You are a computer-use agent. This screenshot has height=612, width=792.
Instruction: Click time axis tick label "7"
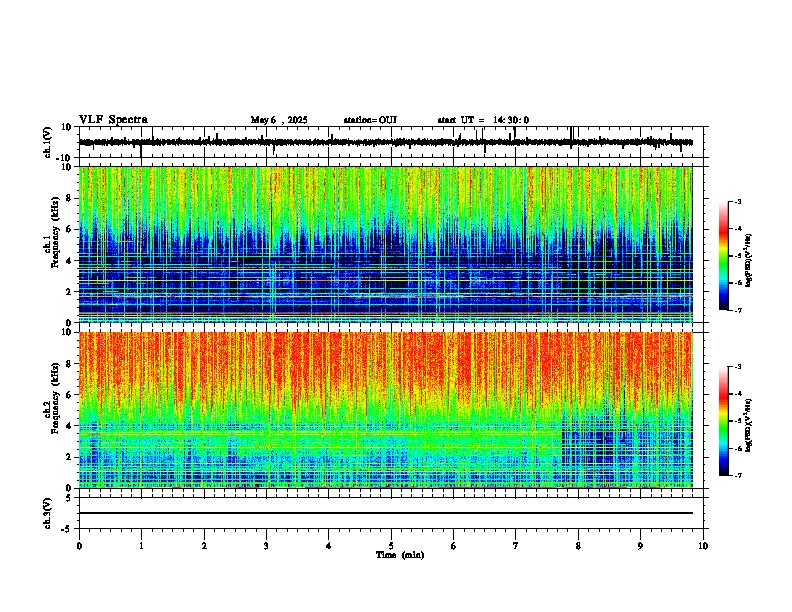516,546
